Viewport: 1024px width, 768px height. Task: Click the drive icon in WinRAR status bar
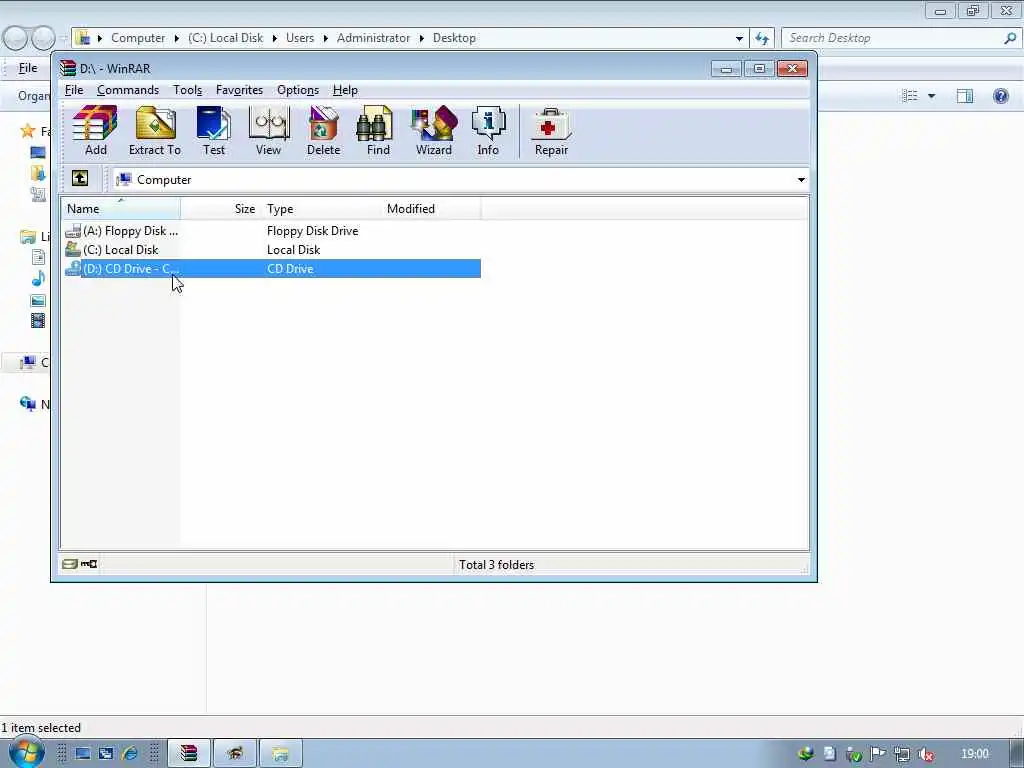click(70, 564)
